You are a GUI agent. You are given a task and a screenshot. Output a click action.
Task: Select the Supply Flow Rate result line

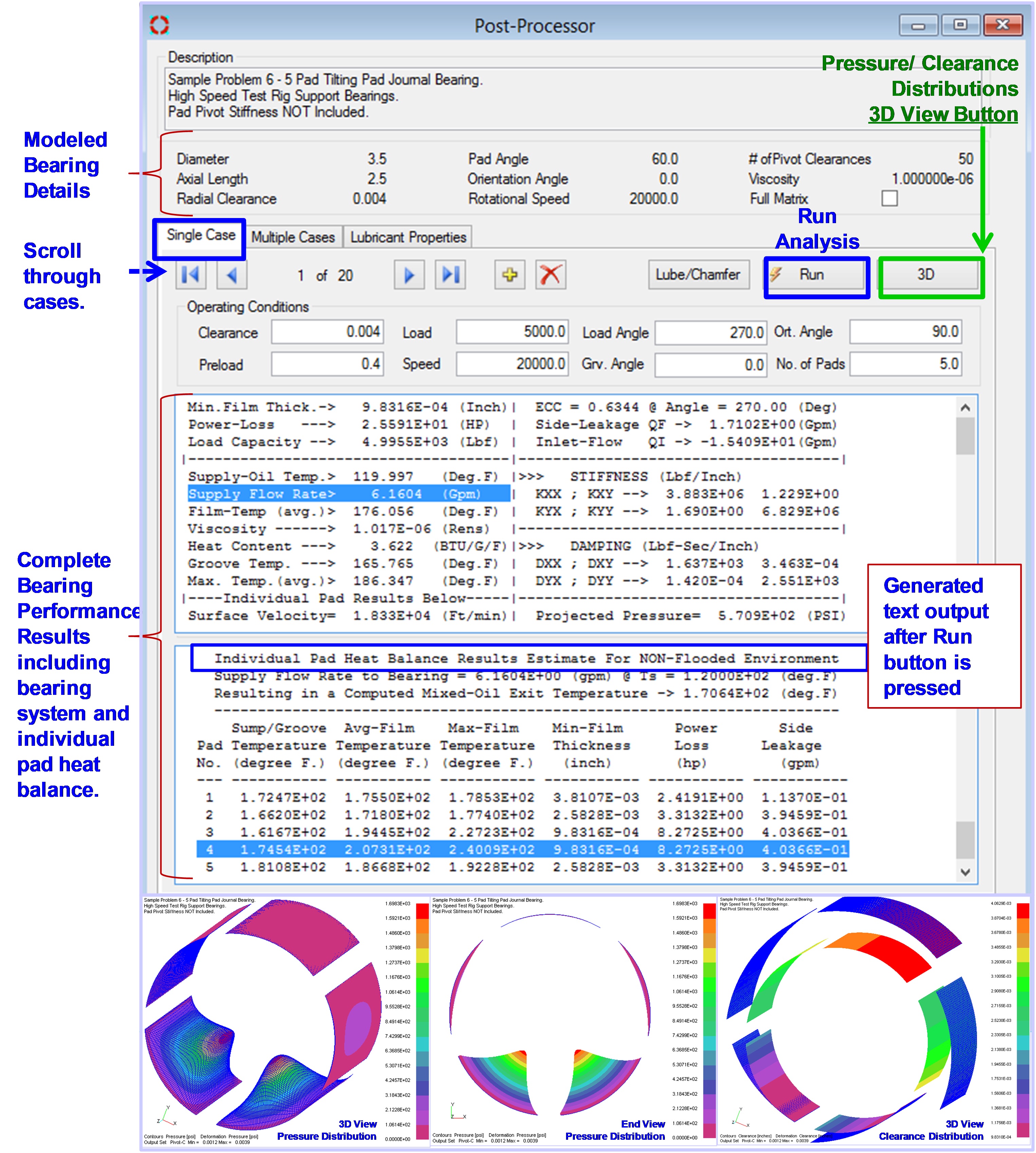(x=349, y=494)
